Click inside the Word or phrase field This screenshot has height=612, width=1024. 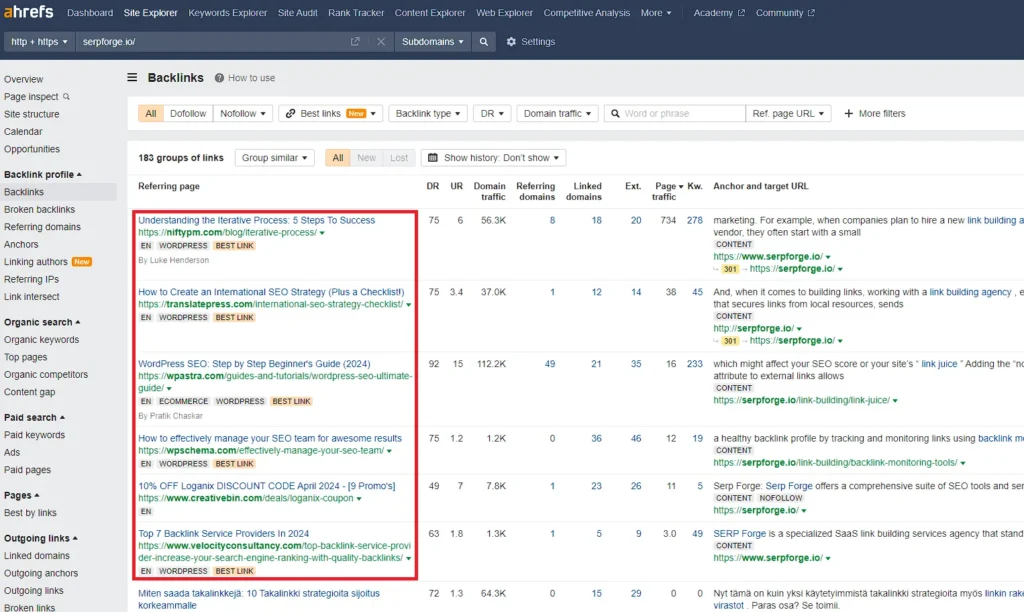[x=675, y=113]
